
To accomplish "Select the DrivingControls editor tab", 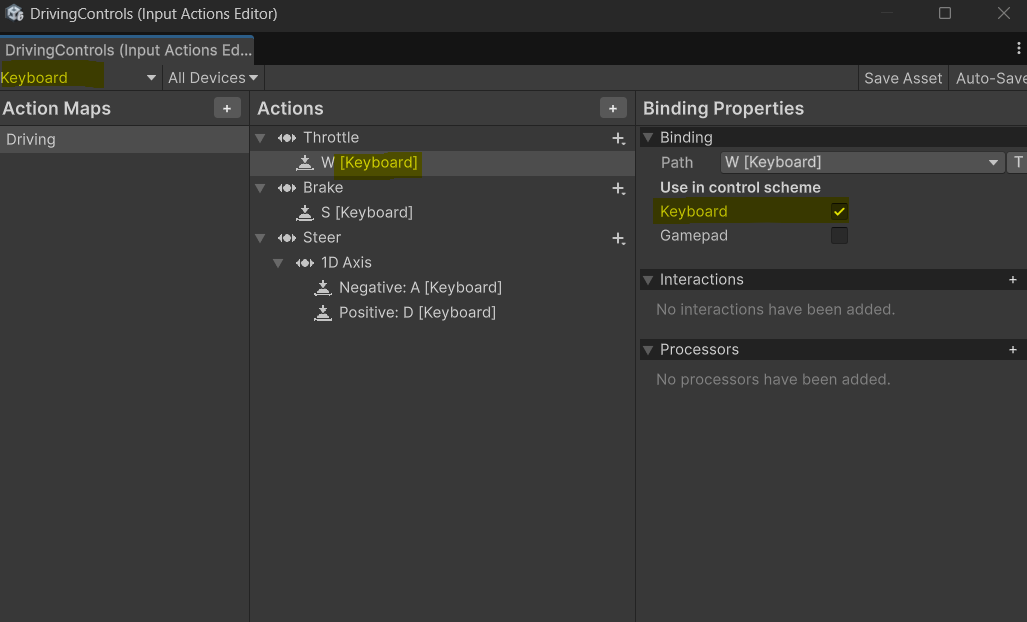I will click(x=126, y=50).
